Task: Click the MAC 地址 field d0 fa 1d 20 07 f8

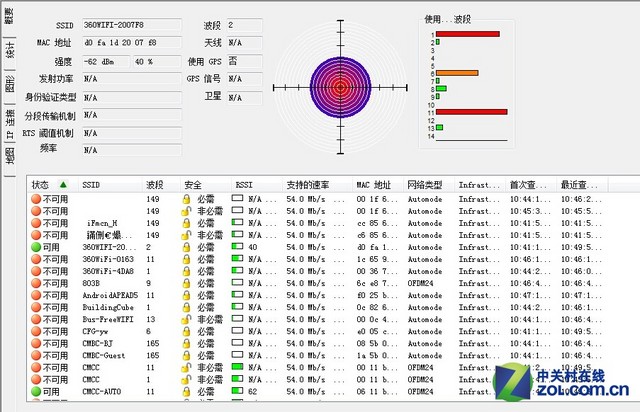Action: 131,42
